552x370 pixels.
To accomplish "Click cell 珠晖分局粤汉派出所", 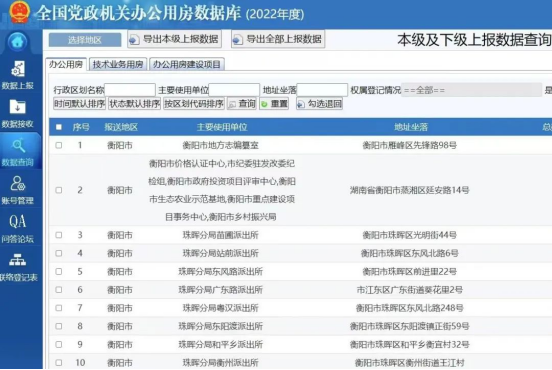I will 221,308.
